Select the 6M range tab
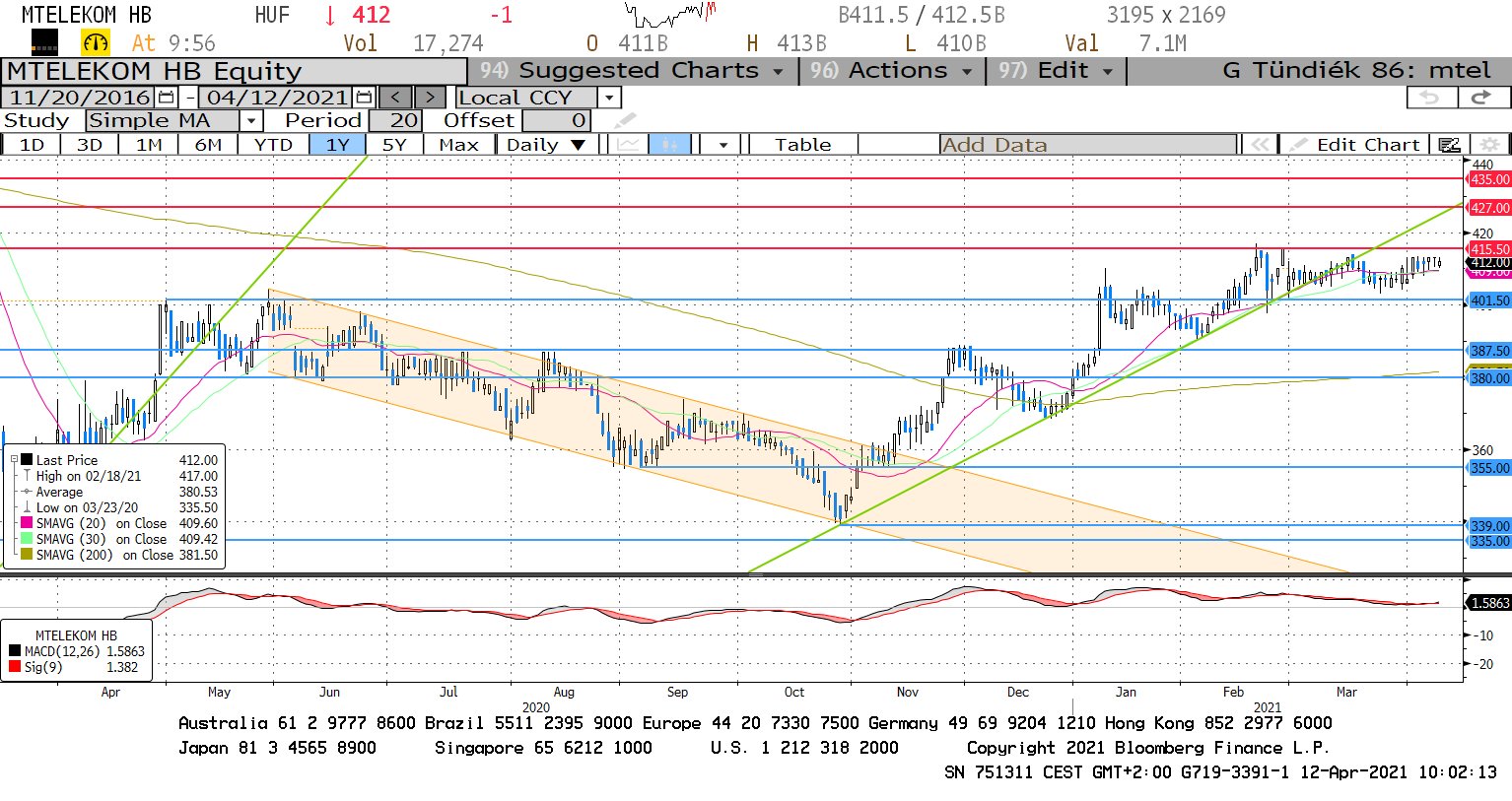Image resolution: width=1512 pixels, height=801 pixels. [x=208, y=145]
